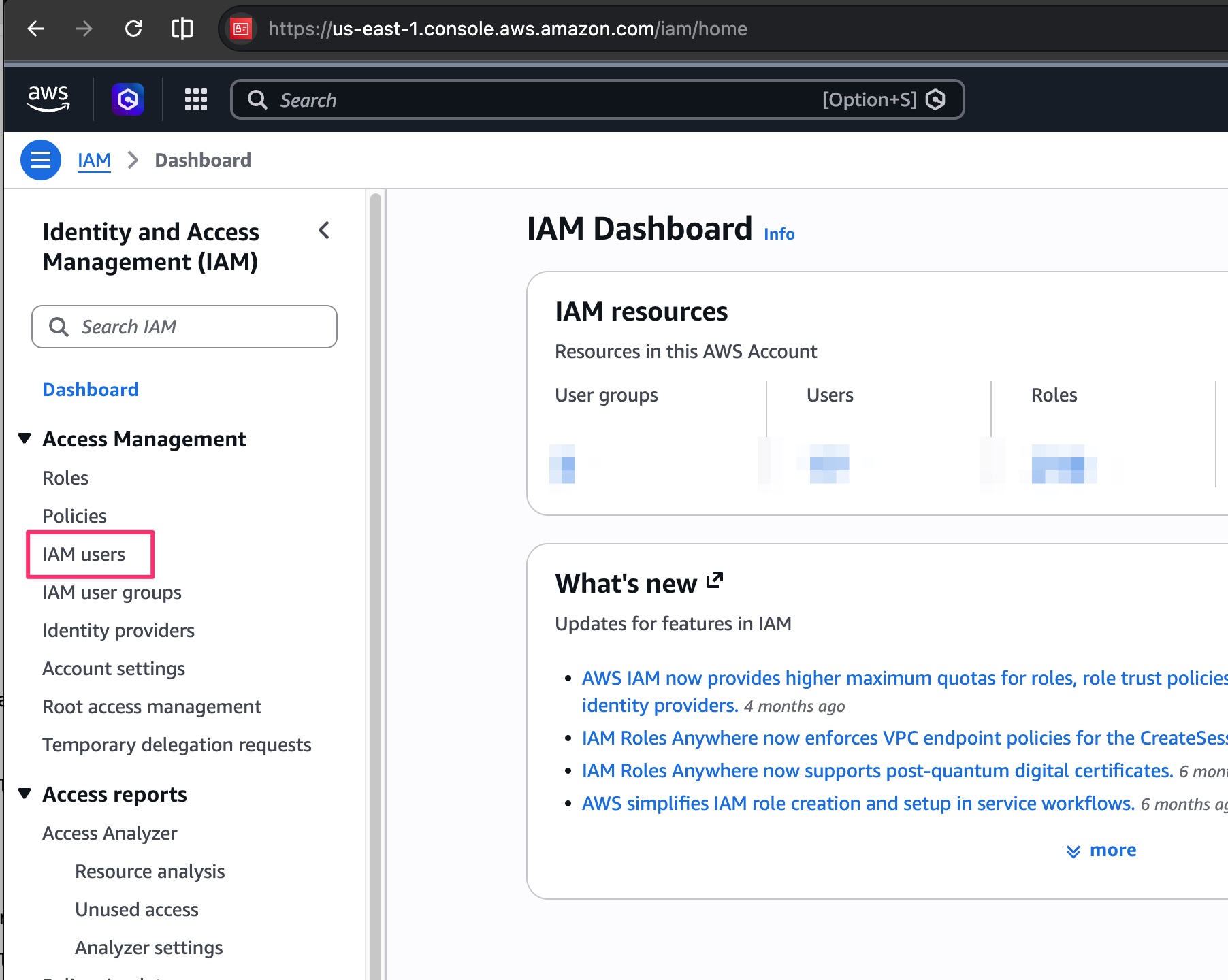Open the AWS logo home link
The width and height of the screenshot is (1228, 980).
click(x=48, y=99)
